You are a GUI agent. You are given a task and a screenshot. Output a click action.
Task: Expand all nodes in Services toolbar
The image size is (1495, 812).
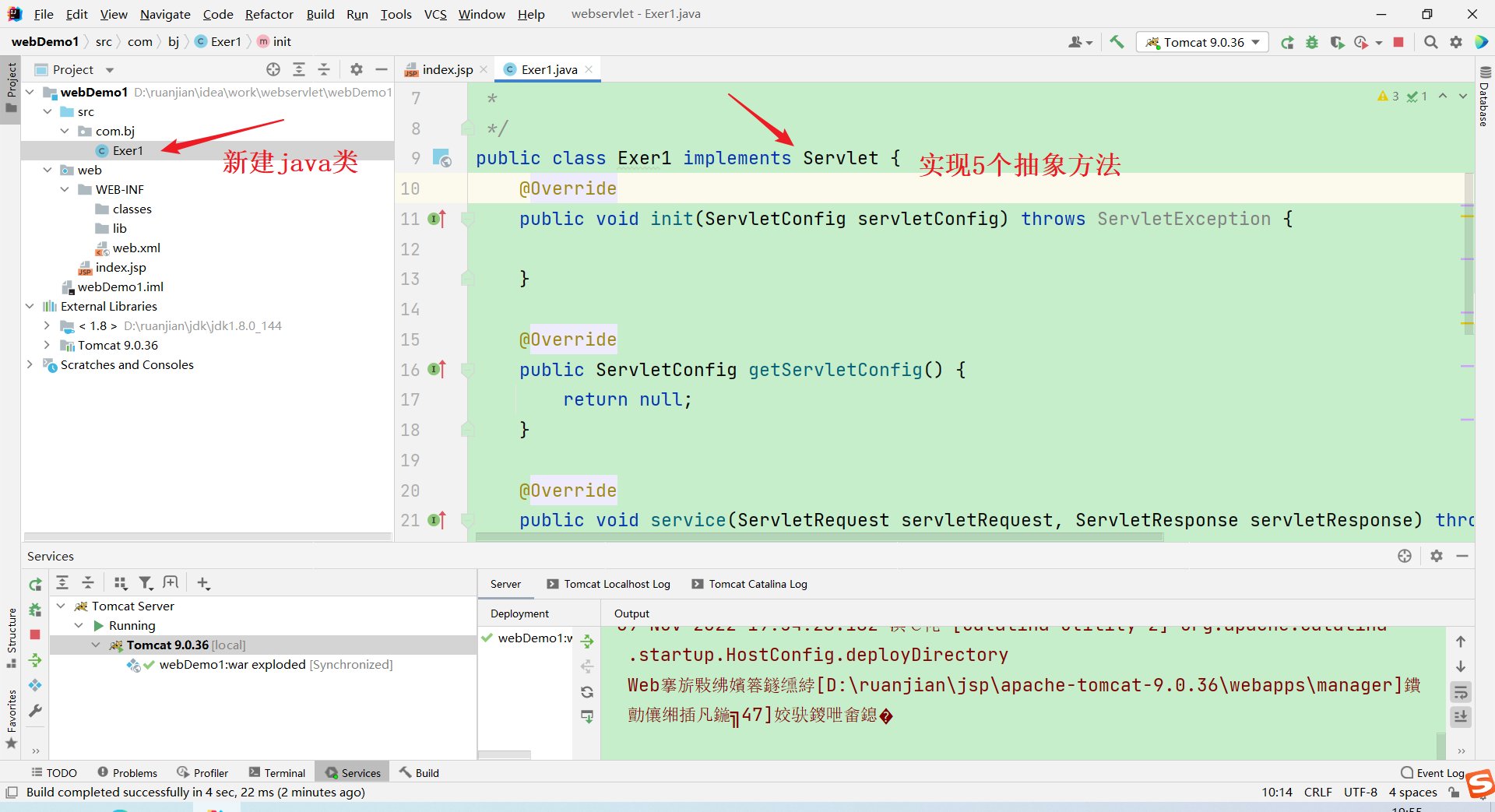point(62,582)
